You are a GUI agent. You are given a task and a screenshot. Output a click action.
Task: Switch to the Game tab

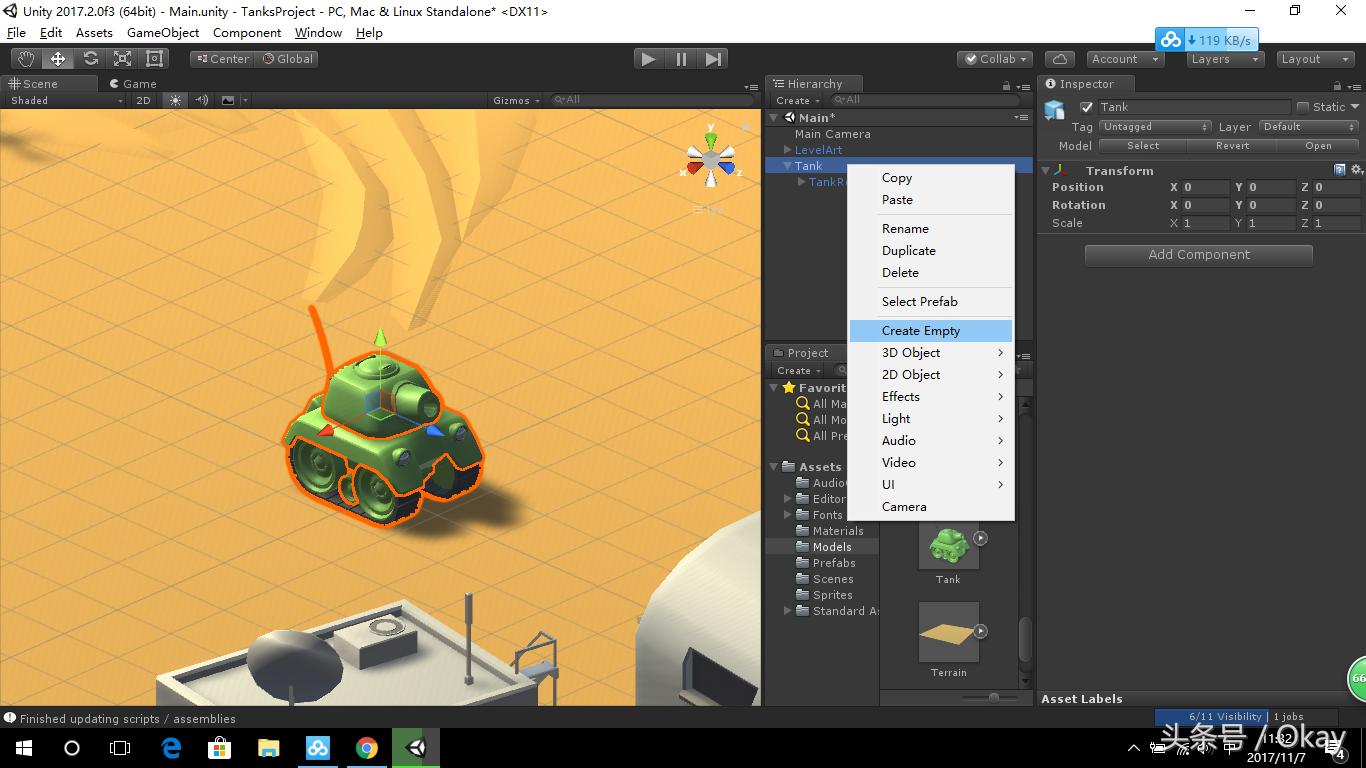click(135, 83)
